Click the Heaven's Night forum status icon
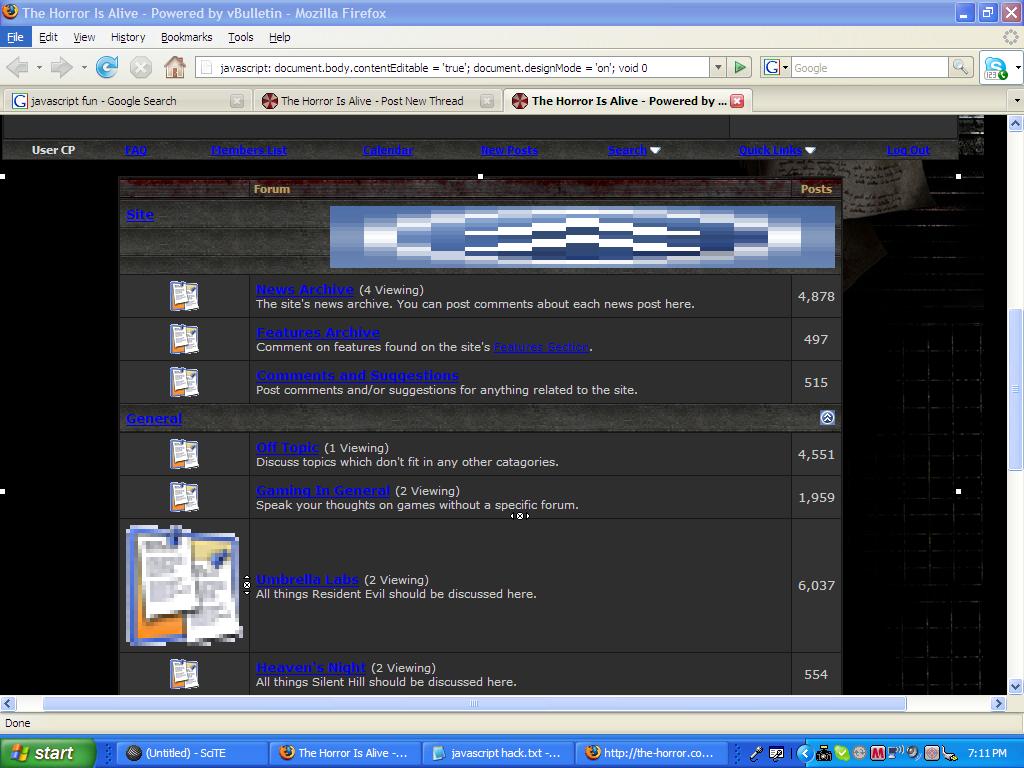Screen dimensions: 1024x768 pos(184,674)
